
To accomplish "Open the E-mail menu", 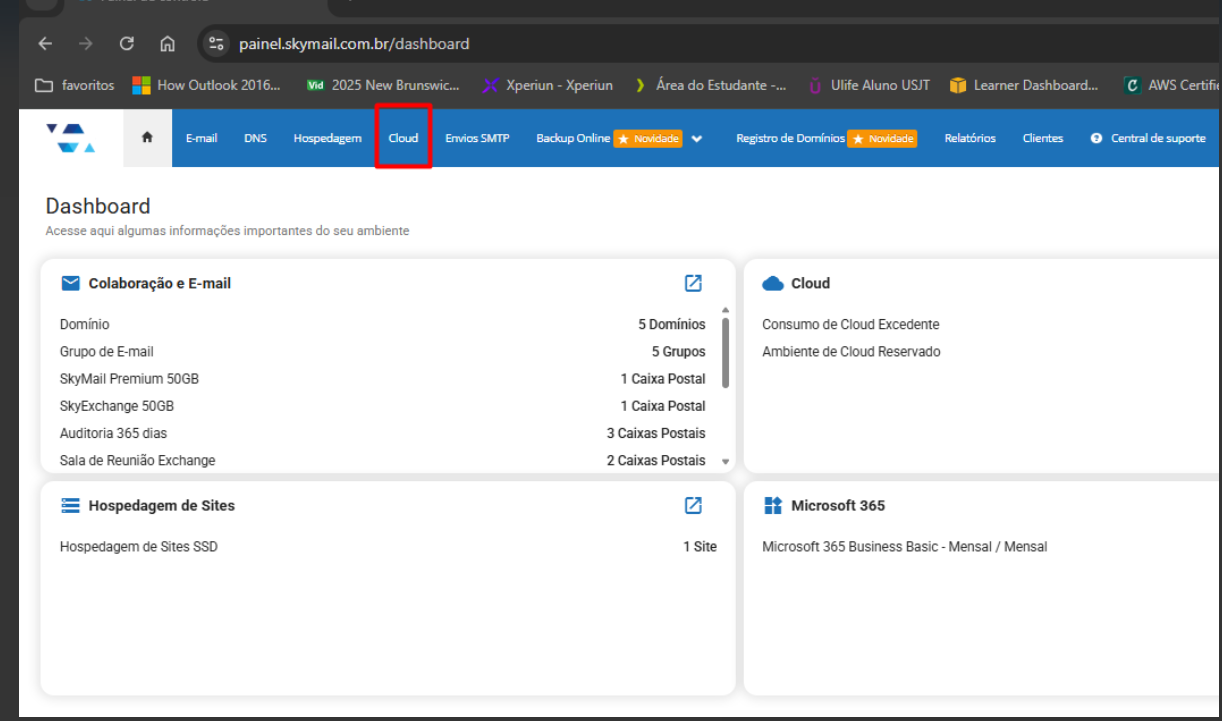I will pos(201,138).
